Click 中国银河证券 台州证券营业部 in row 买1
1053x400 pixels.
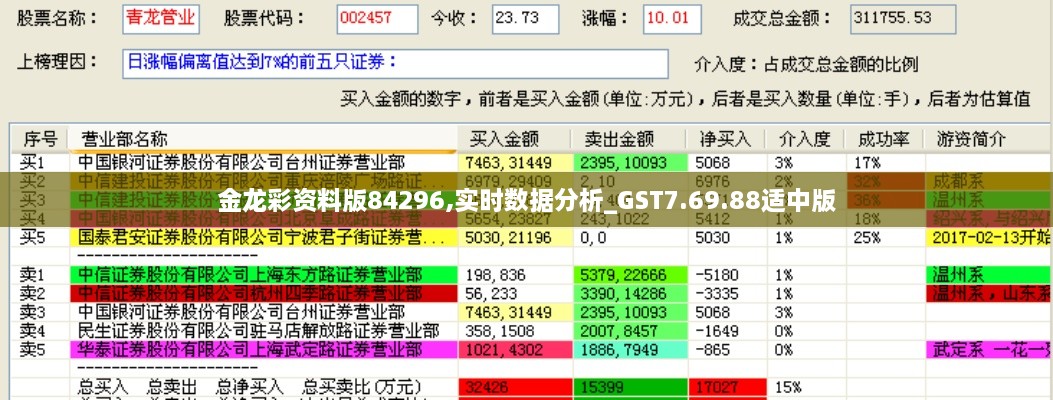pyautogui.click(x=242, y=162)
